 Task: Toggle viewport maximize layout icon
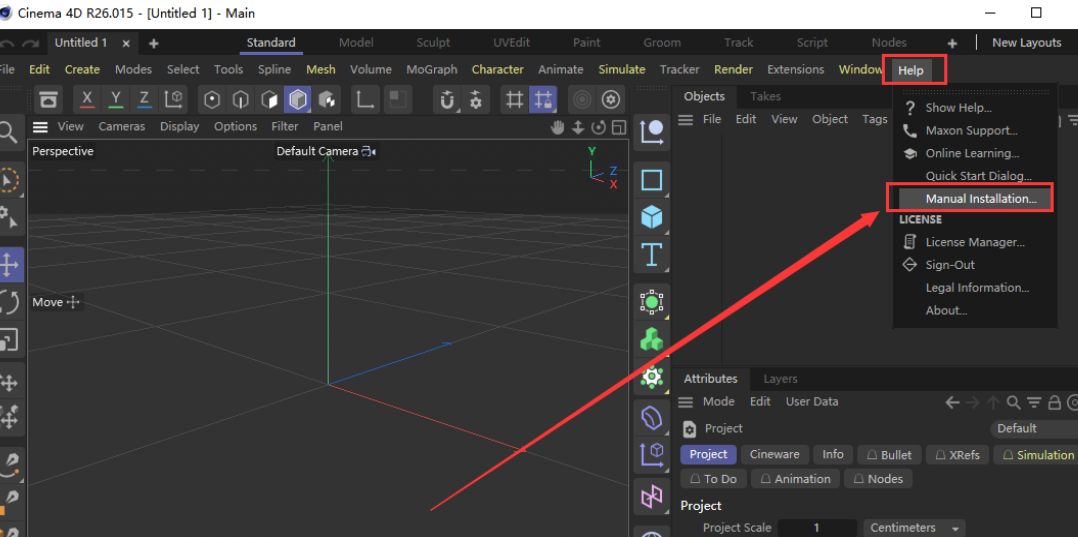click(x=619, y=127)
